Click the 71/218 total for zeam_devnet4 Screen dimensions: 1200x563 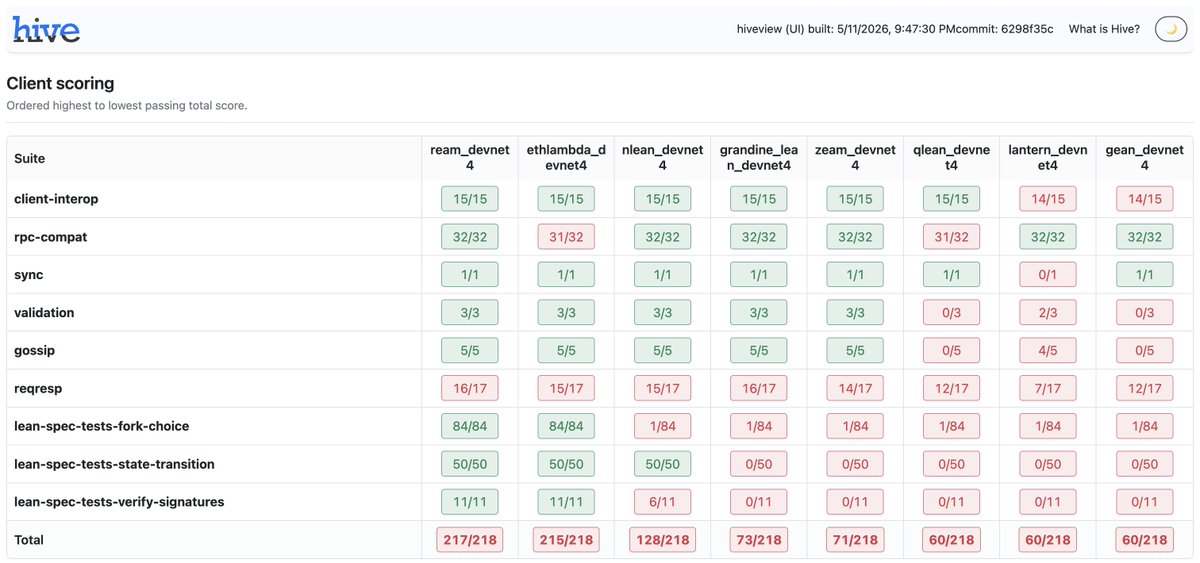(x=855, y=540)
